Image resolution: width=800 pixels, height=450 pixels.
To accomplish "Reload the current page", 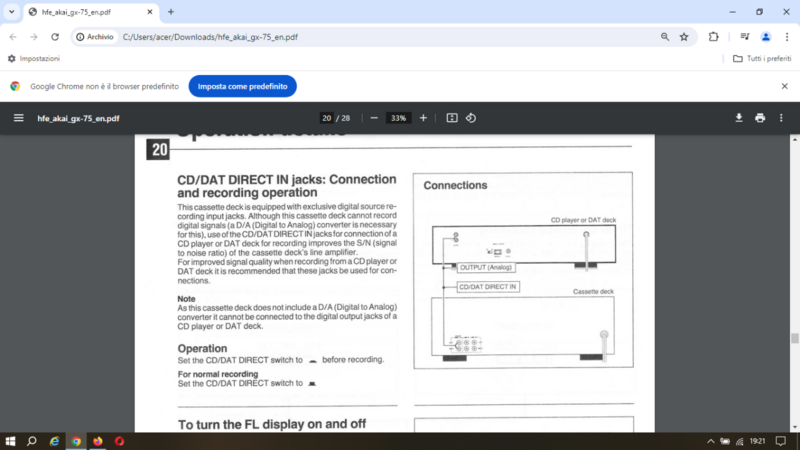I will coord(54,36).
